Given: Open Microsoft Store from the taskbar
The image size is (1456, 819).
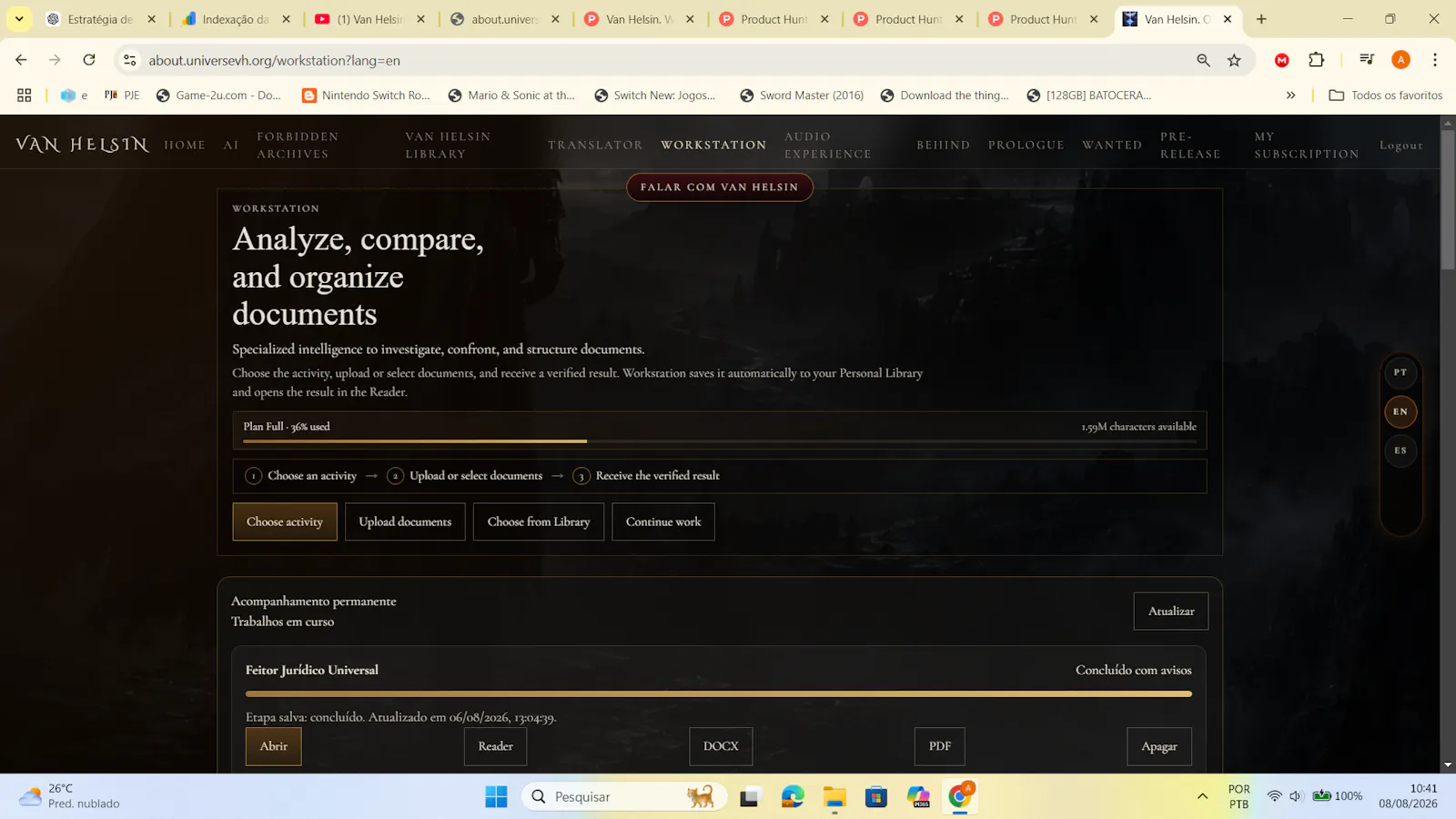Looking at the screenshot, I should (x=876, y=797).
